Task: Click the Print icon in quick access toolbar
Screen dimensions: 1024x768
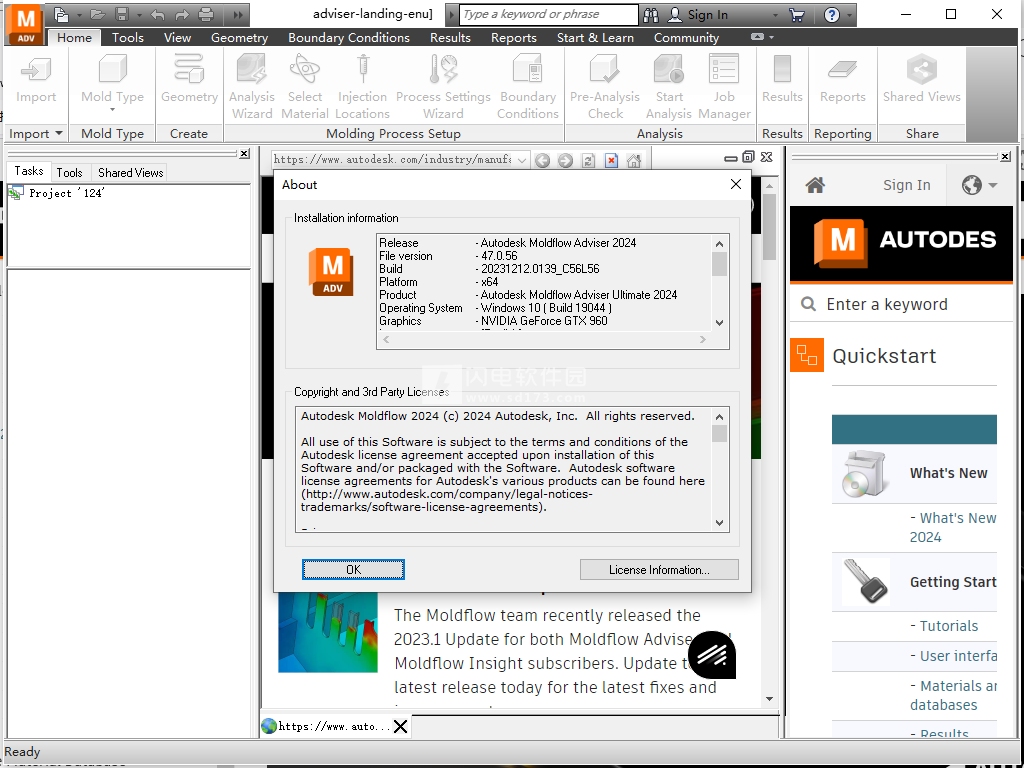Action: click(x=206, y=14)
